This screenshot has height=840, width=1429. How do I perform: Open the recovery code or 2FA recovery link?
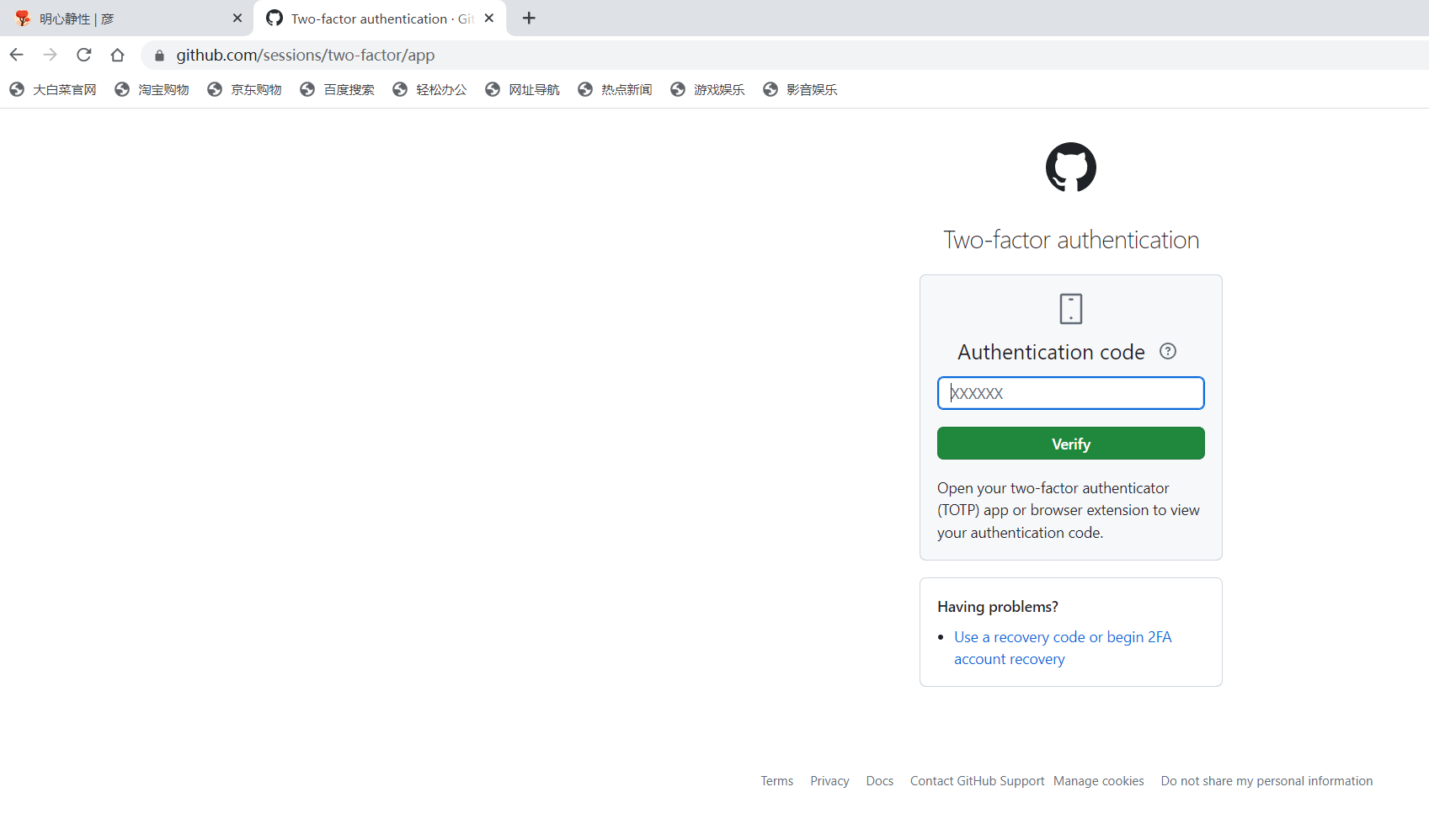1063,648
